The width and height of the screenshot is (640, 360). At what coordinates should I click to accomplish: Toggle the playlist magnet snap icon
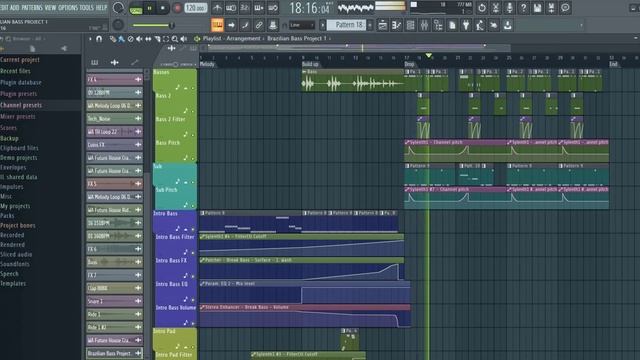[99, 39]
